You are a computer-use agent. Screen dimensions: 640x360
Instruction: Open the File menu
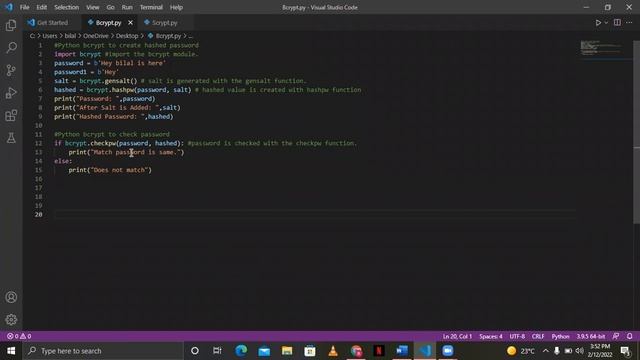coord(24,7)
